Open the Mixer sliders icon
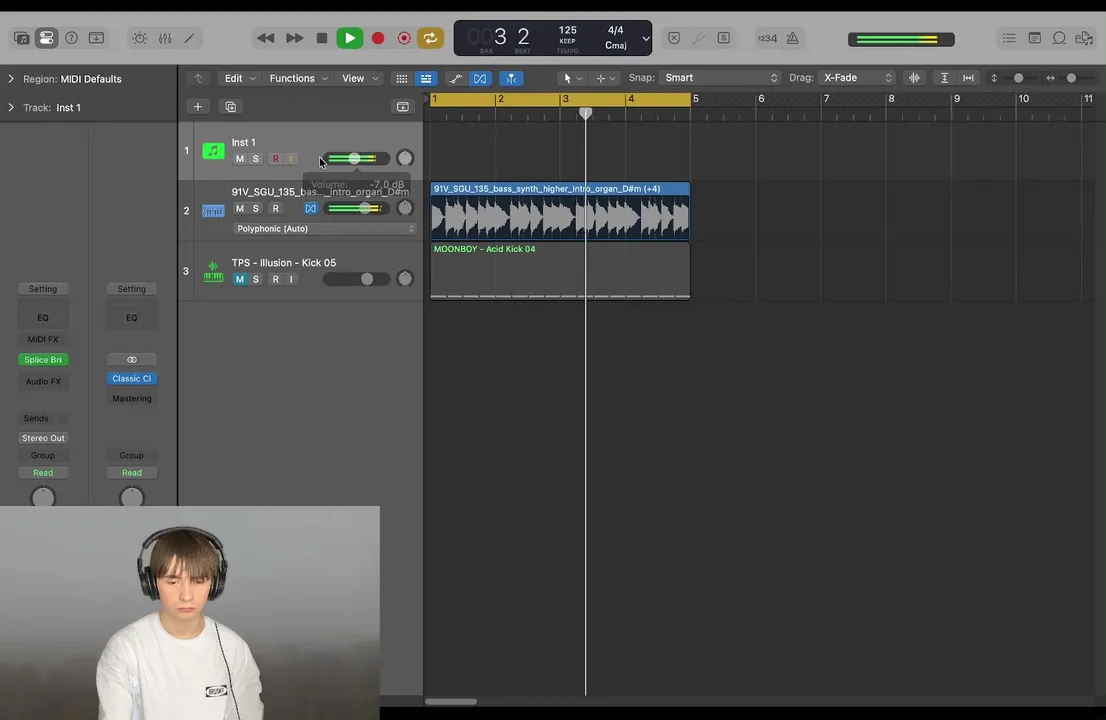Viewport: 1106px width, 720px height. click(x=165, y=38)
